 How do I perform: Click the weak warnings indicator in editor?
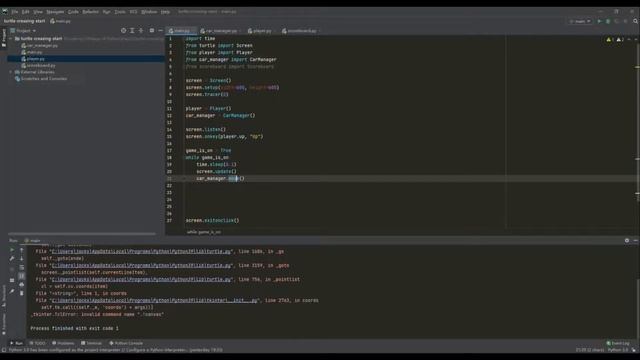[620, 40]
